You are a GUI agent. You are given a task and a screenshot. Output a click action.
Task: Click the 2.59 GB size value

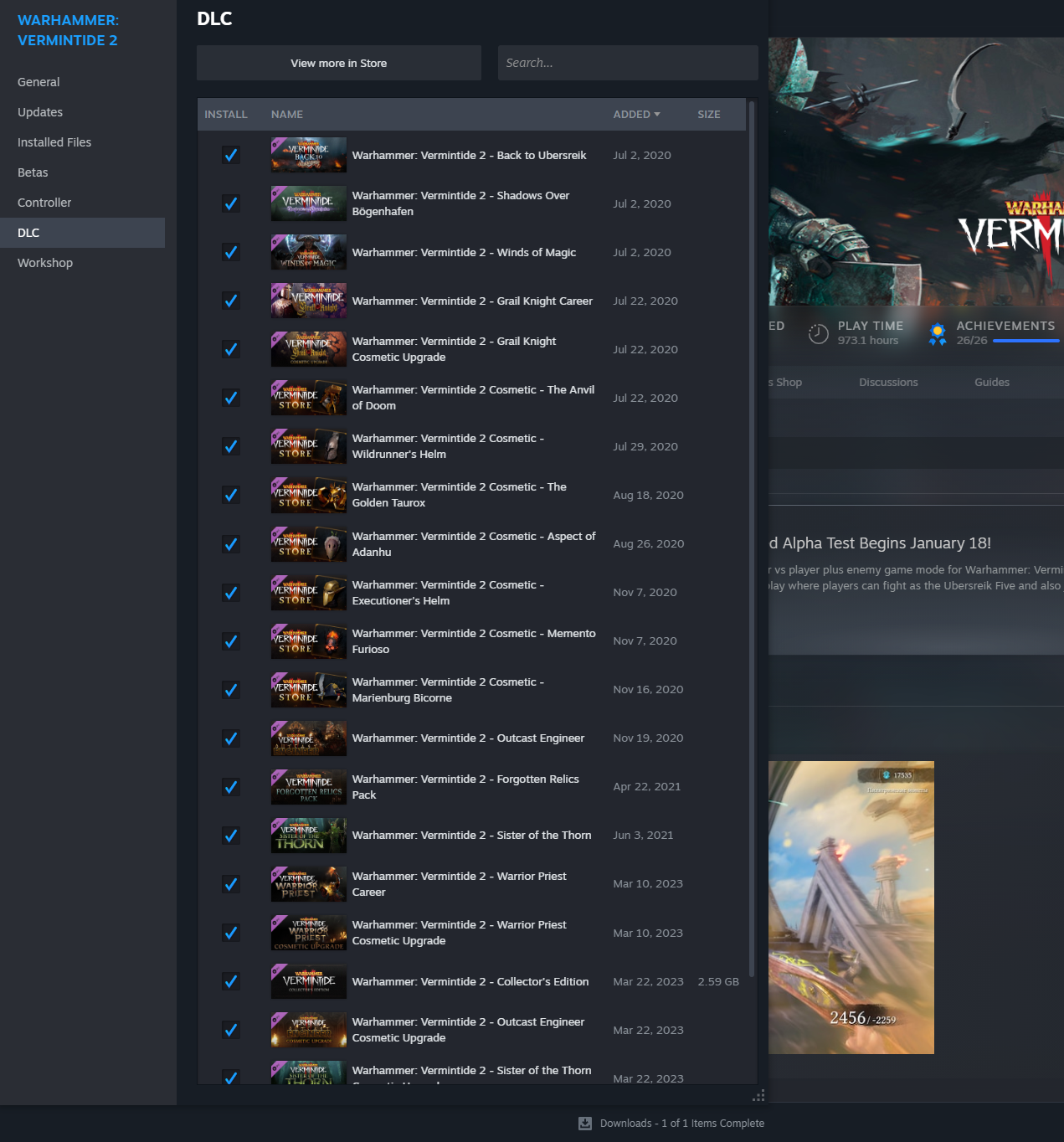(718, 981)
